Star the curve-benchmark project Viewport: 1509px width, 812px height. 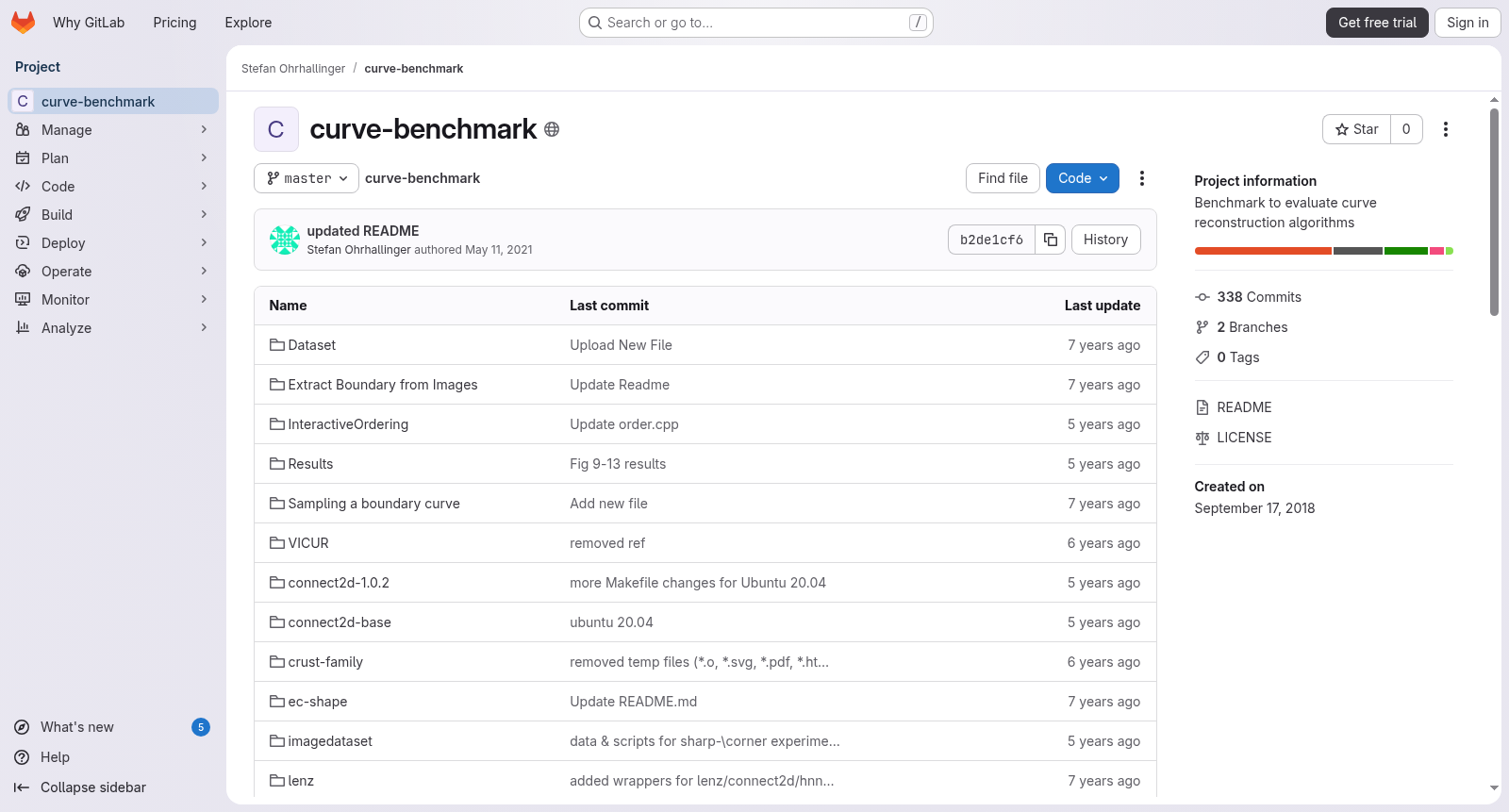(x=1356, y=129)
